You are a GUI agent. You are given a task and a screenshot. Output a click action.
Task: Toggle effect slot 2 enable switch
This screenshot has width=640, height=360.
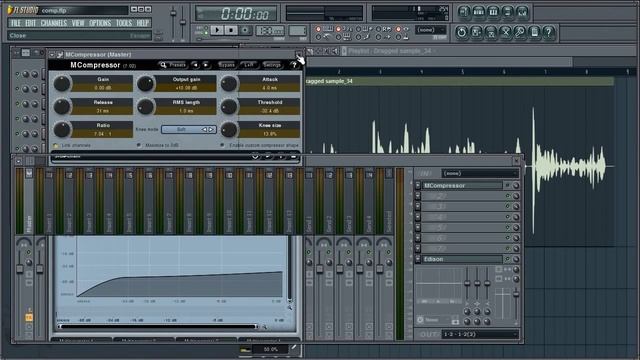[x=508, y=196]
